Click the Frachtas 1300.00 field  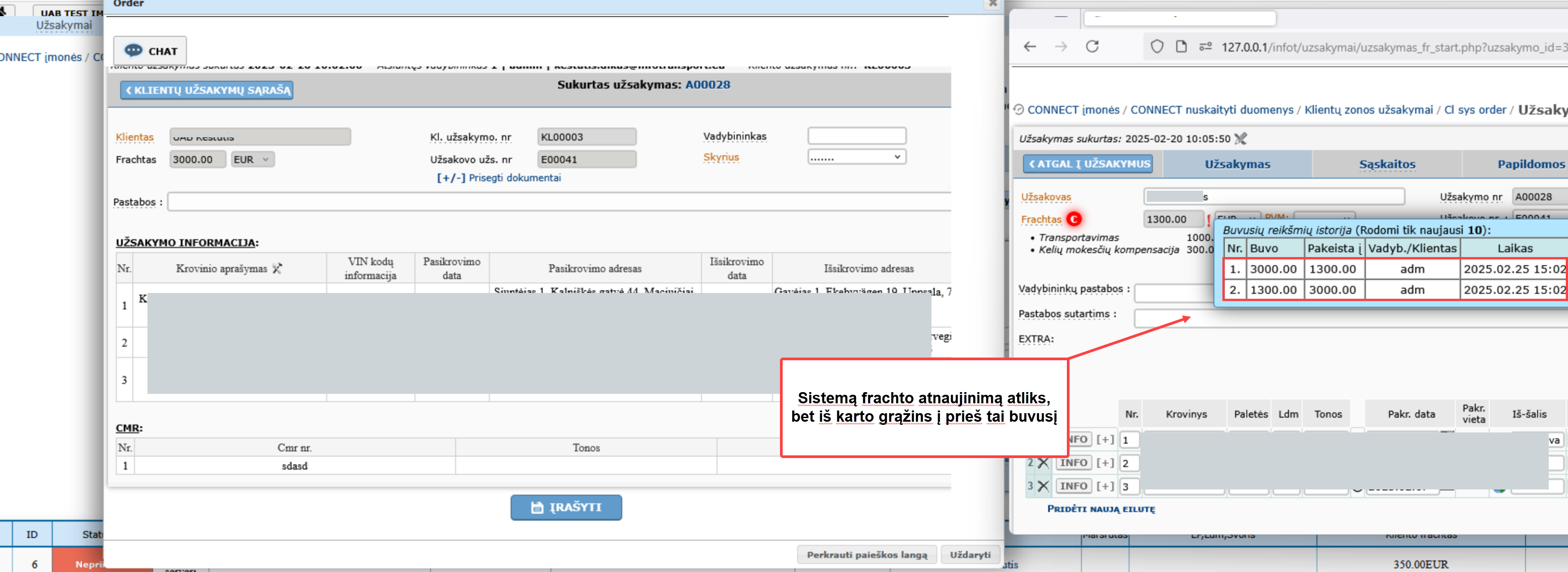1173,219
